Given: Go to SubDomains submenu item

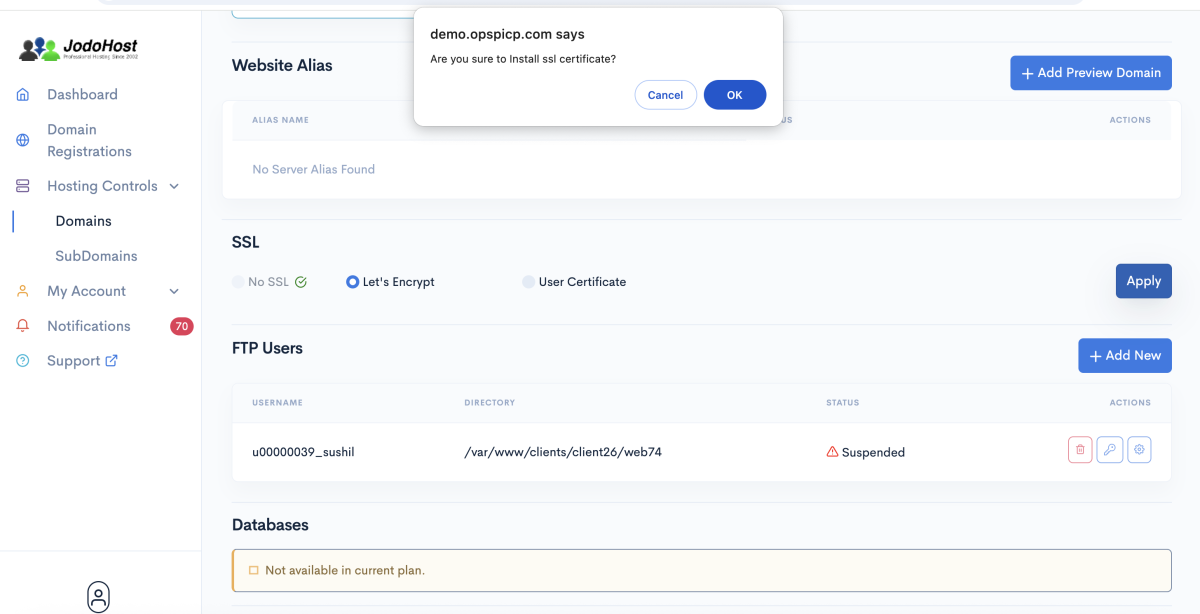Looking at the screenshot, I should 96,256.
